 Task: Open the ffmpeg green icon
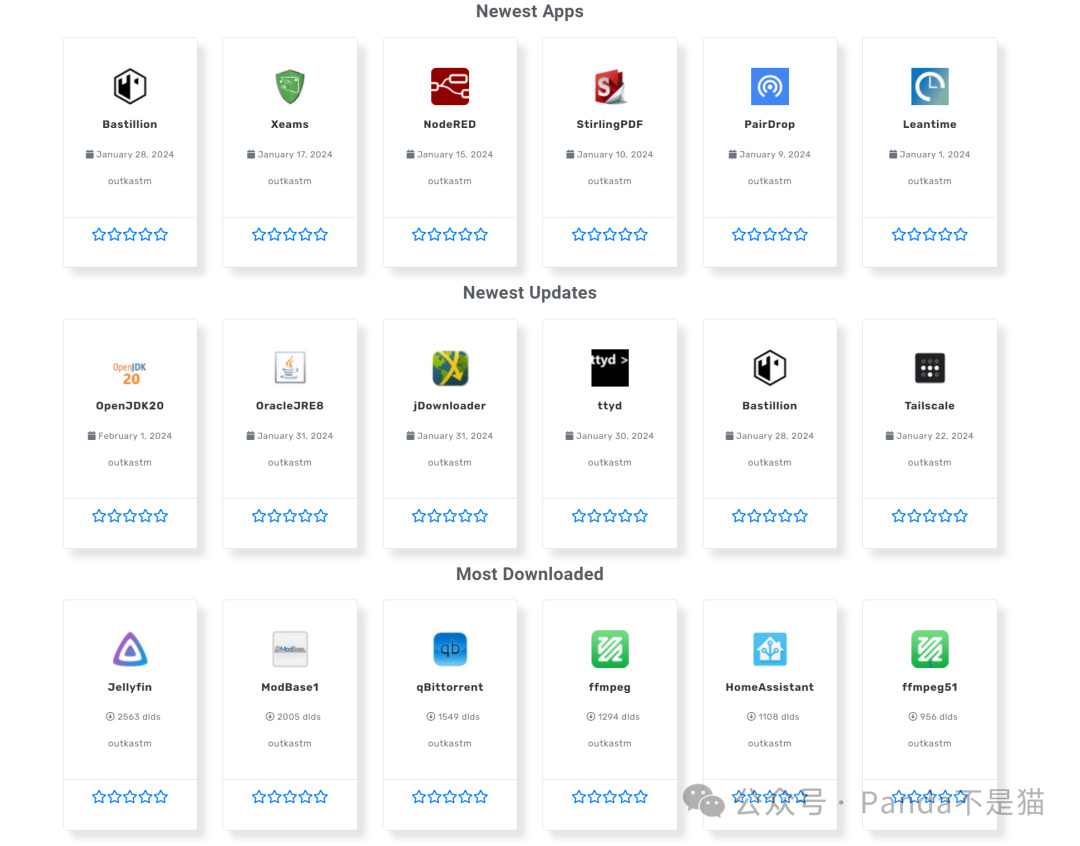pyautogui.click(x=610, y=648)
